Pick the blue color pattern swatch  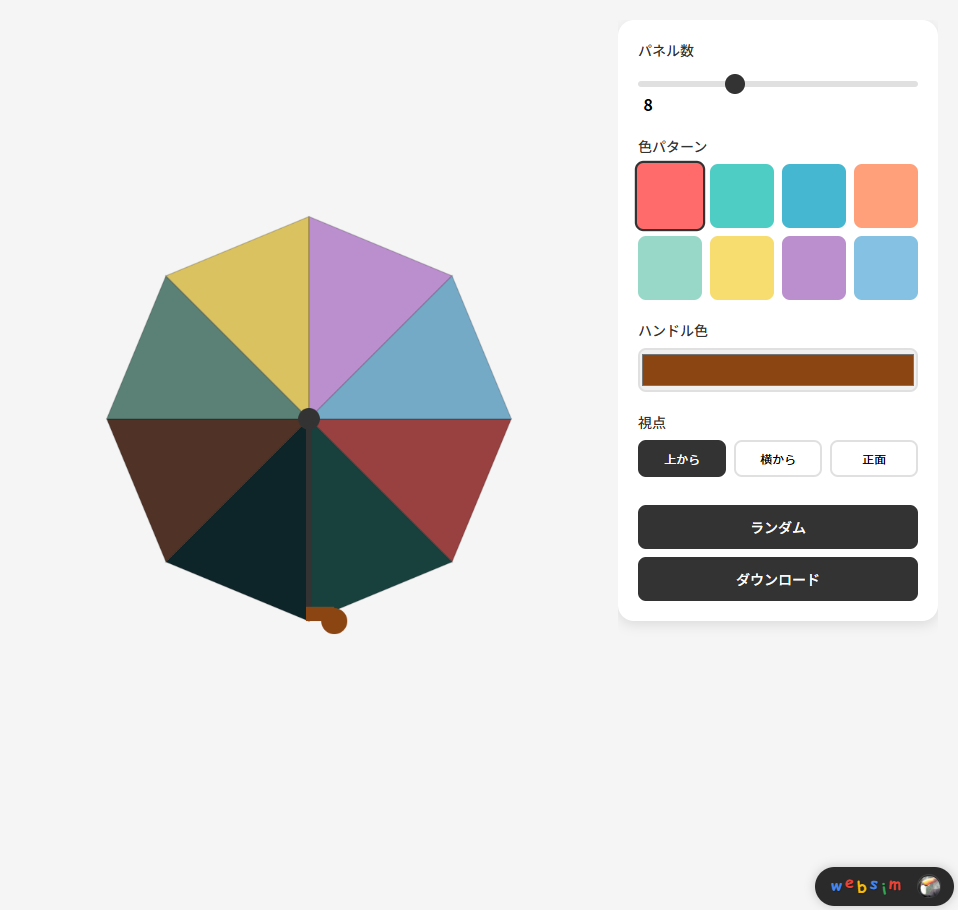pyautogui.click(x=814, y=196)
